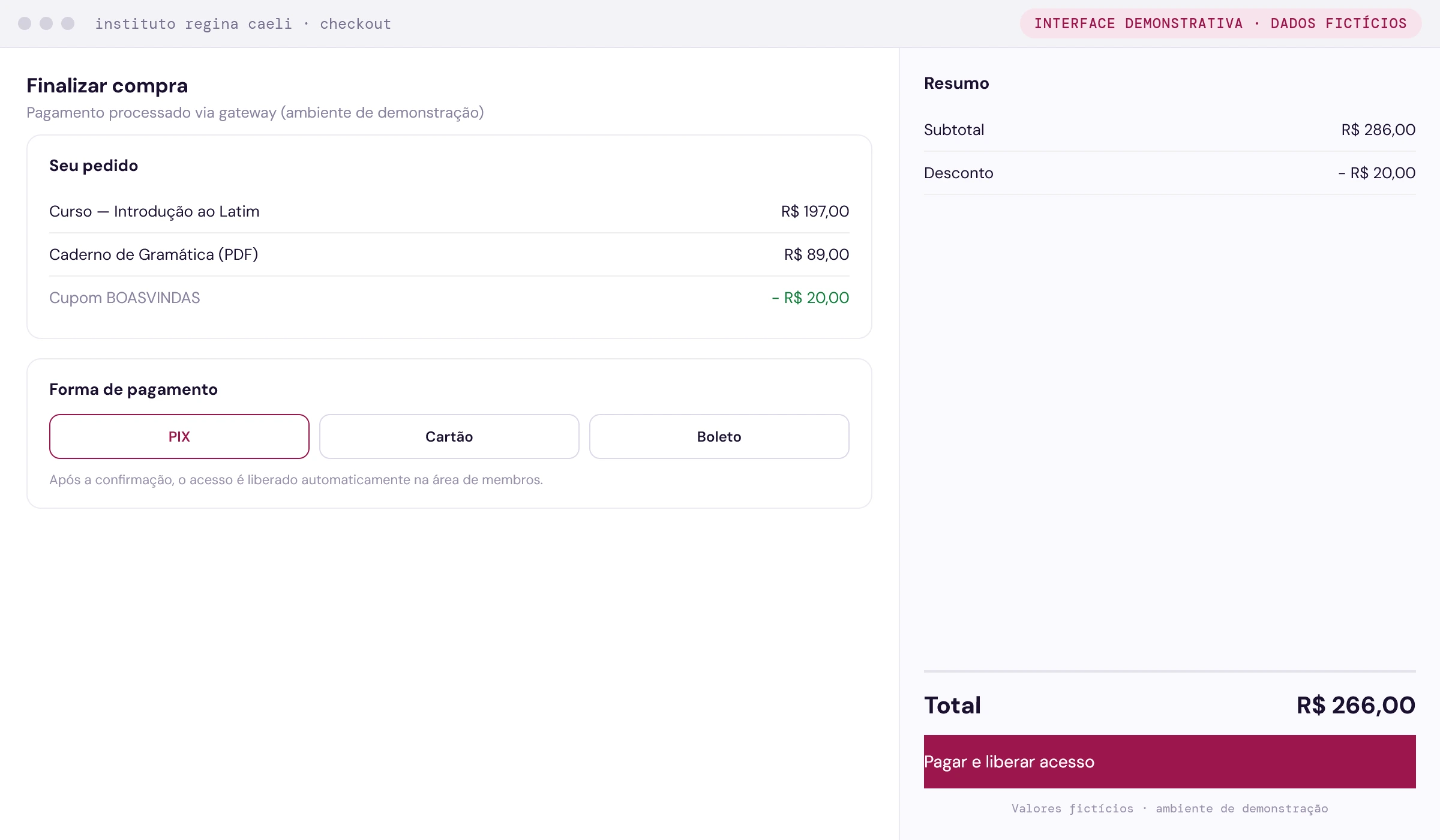Click the access confirmation note text
This screenshot has height=840, width=1440.
(x=296, y=480)
